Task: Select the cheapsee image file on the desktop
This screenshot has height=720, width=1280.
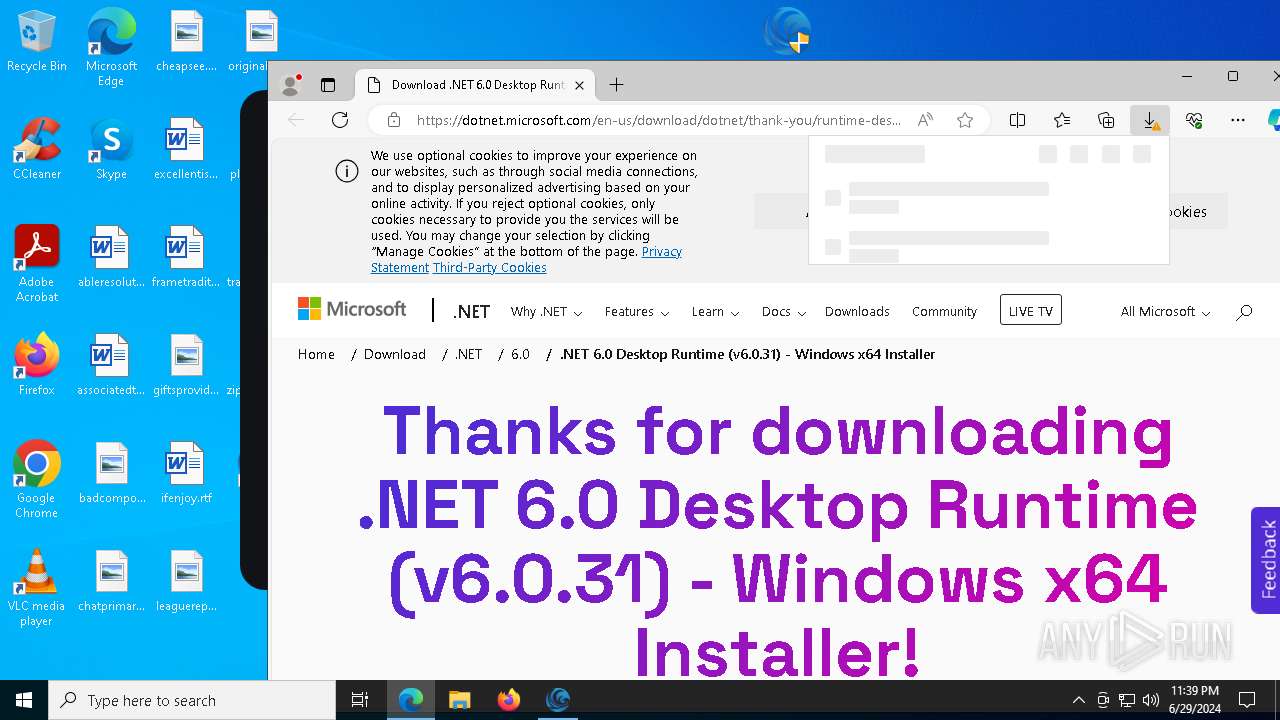Action: [186, 42]
